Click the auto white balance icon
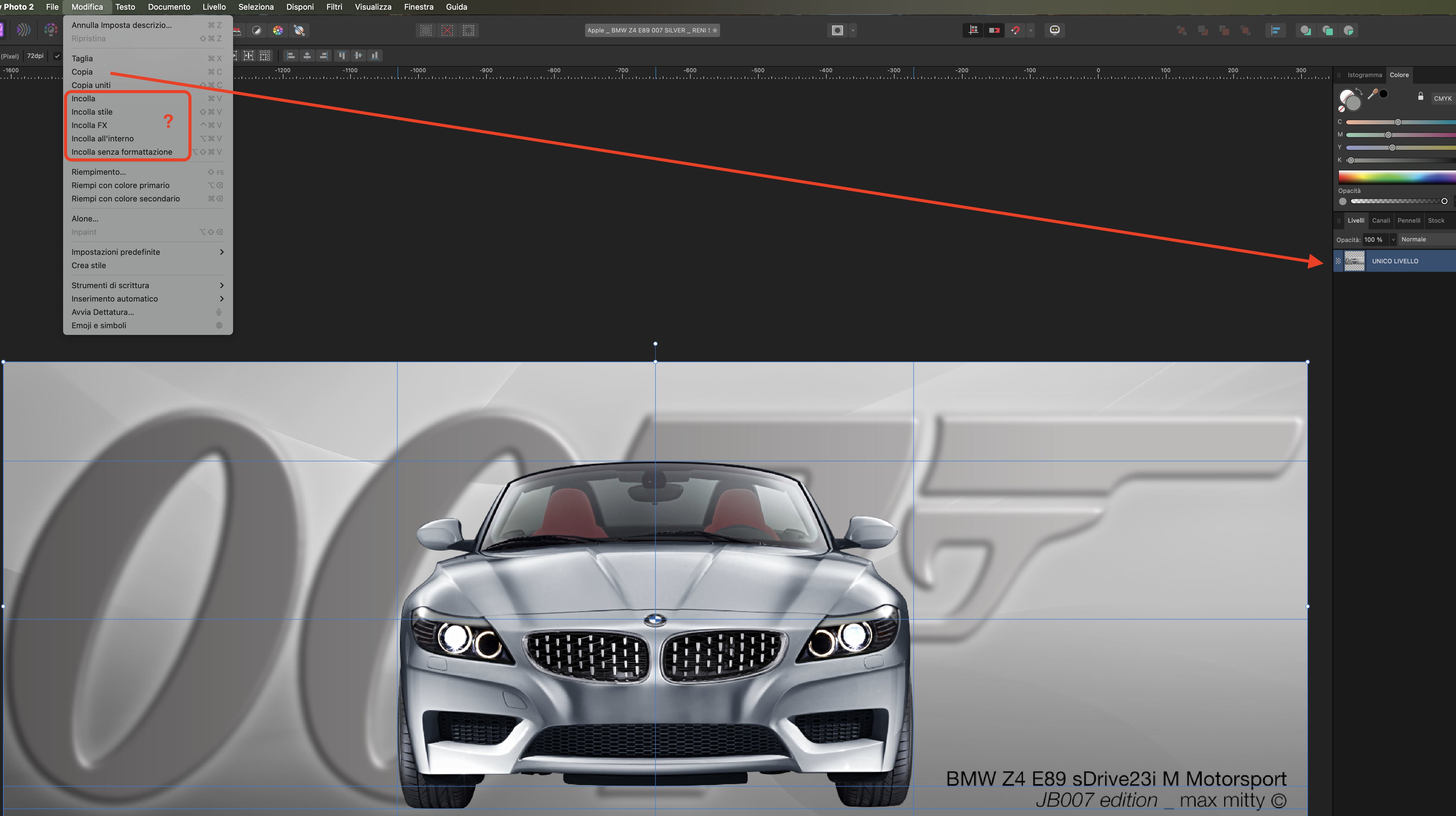This screenshot has height=816, width=1456. point(300,31)
